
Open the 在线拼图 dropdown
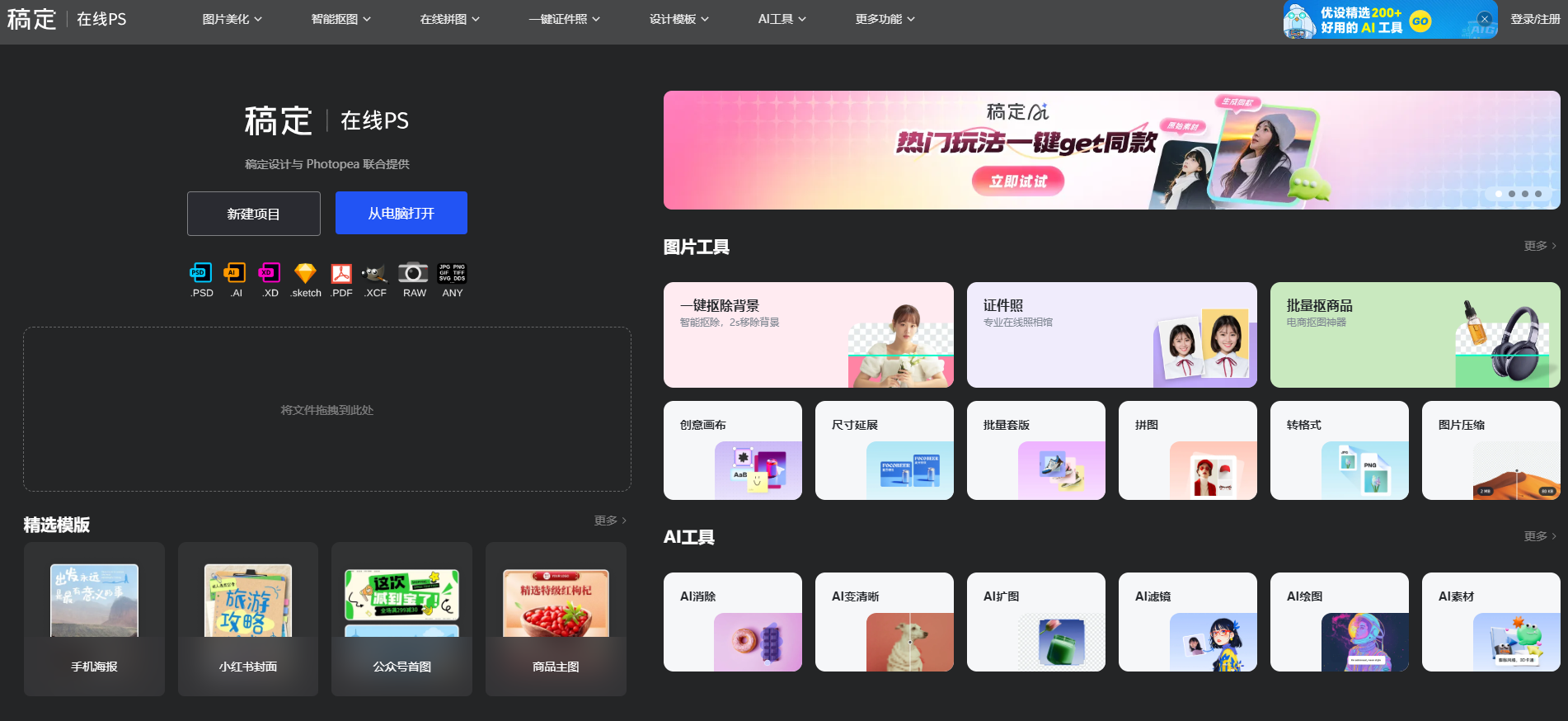tap(449, 19)
